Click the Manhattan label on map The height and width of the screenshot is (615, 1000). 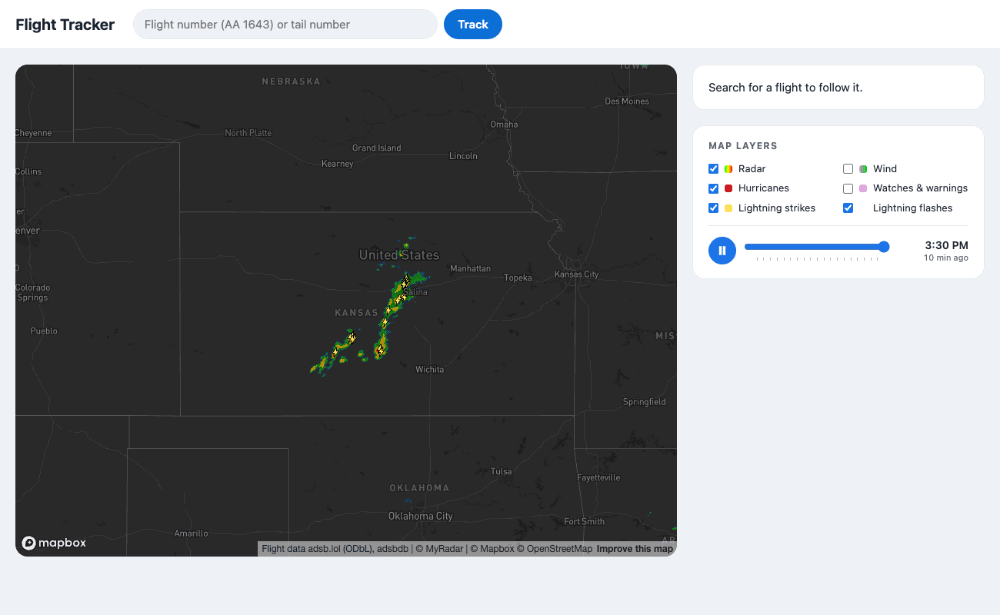coord(471,269)
